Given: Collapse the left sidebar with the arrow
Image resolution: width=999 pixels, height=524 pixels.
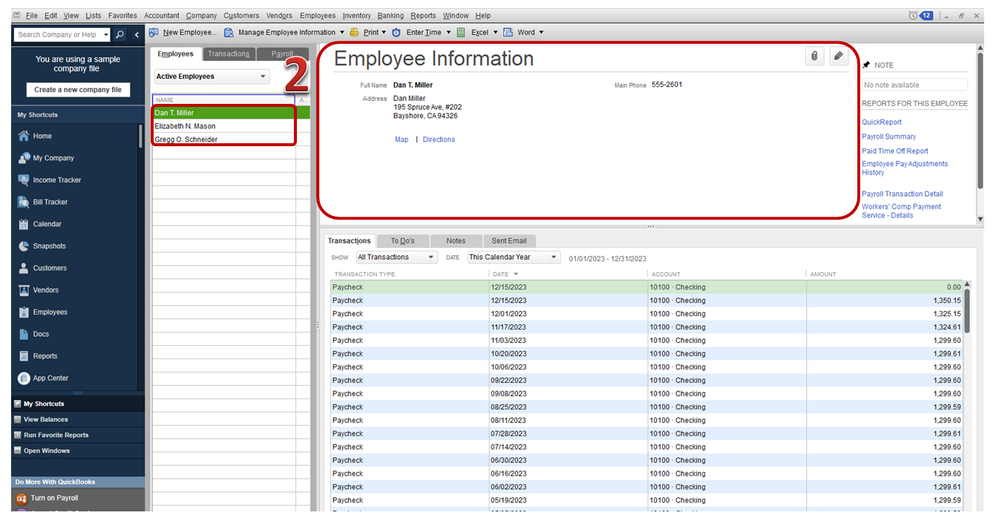Looking at the screenshot, I should pos(136,34).
